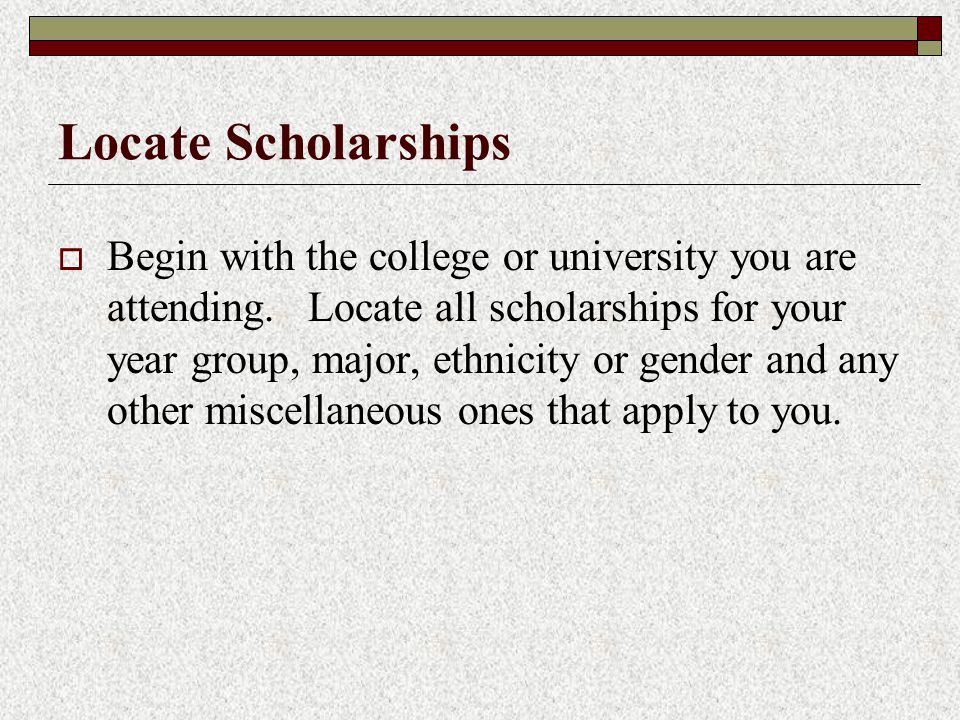
Task: Click 'scholarships' in the second body line
Action: [593, 307]
